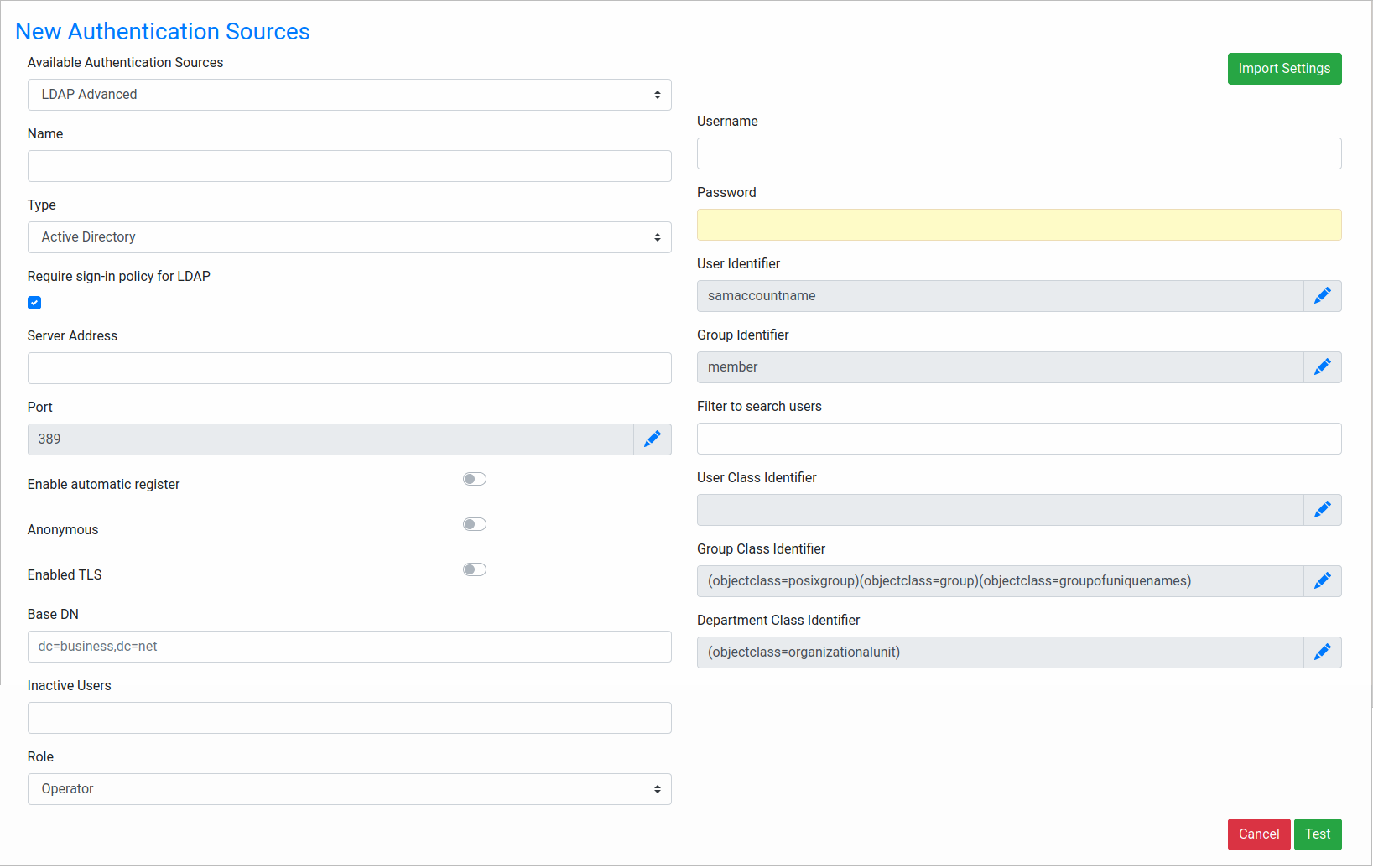Unlock User Class Identifier with pencil icon
The width and height of the screenshot is (1373, 868).
pos(1322,510)
